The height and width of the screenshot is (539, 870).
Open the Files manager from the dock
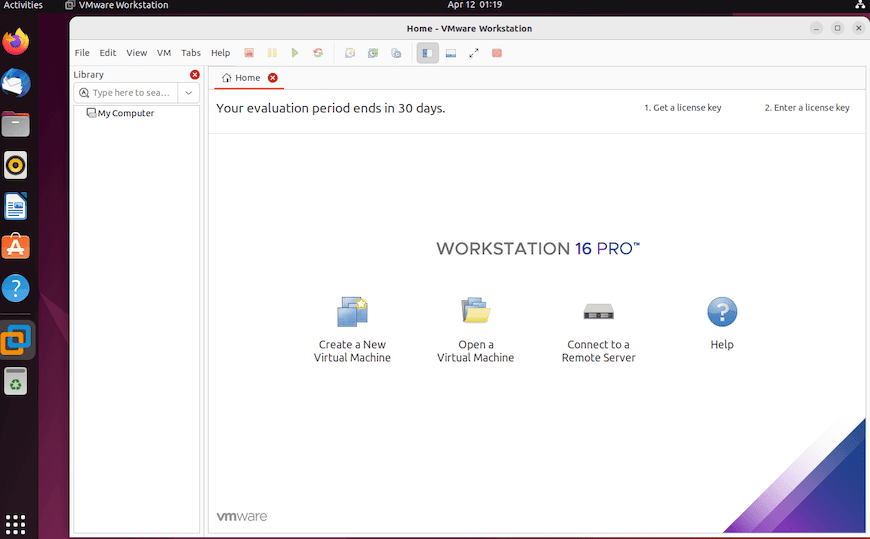point(16,124)
